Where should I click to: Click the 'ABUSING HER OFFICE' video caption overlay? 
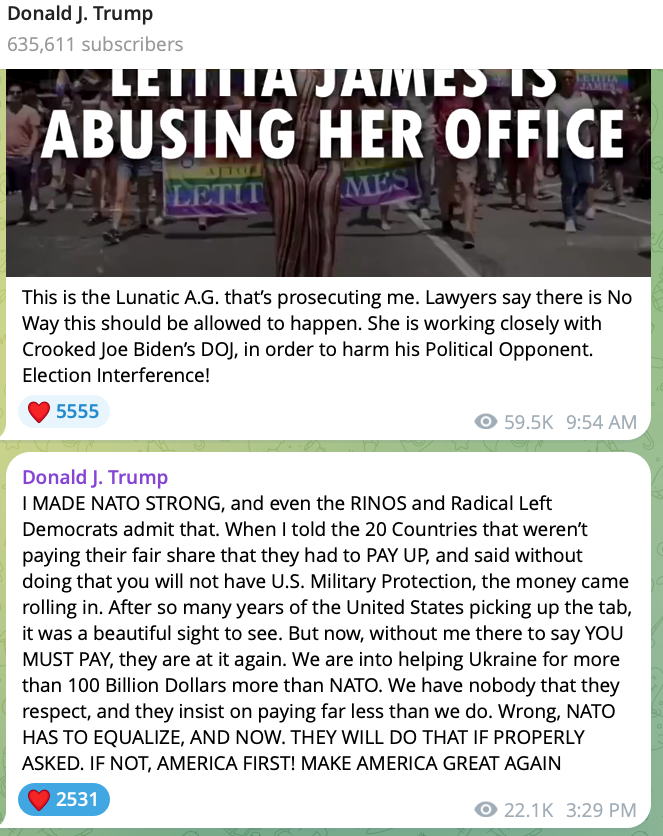(333, 133)
